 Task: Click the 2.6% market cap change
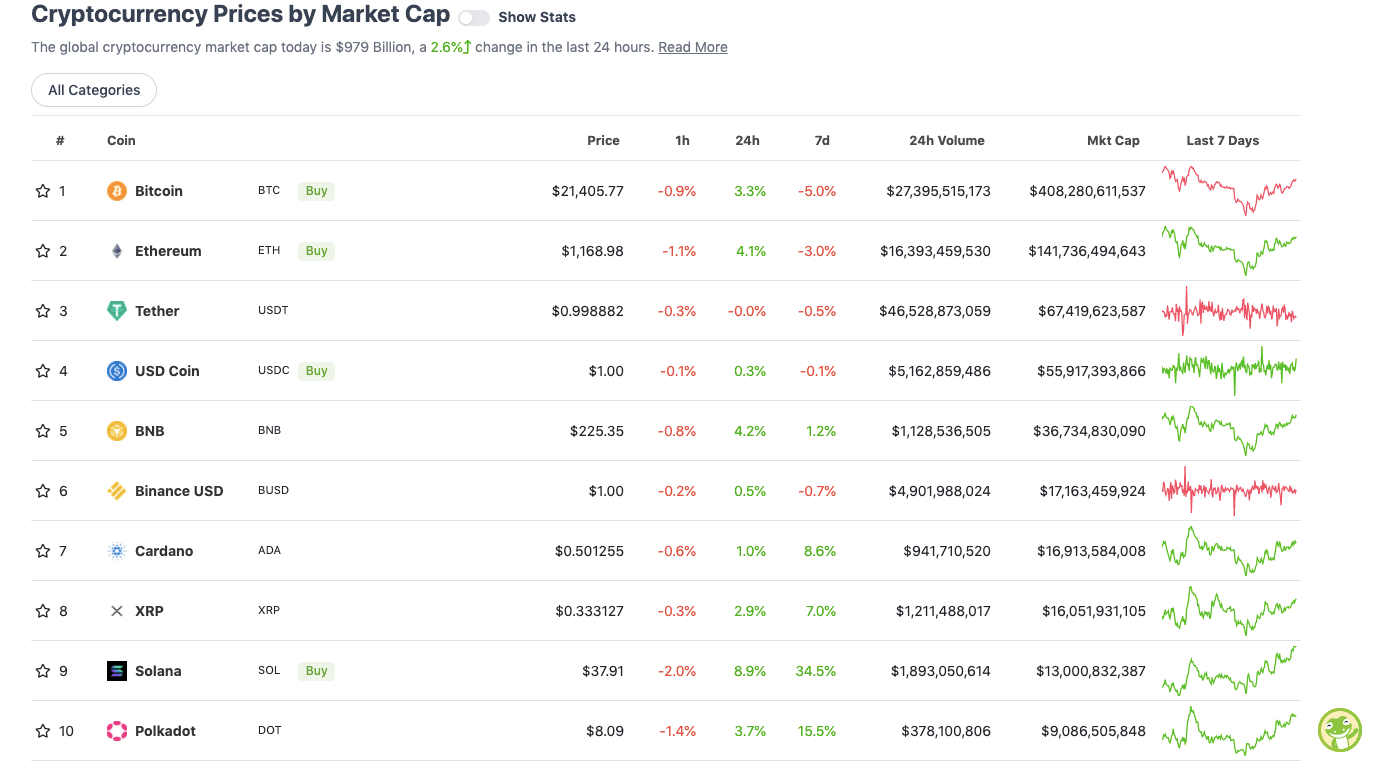tap(451, 47)
